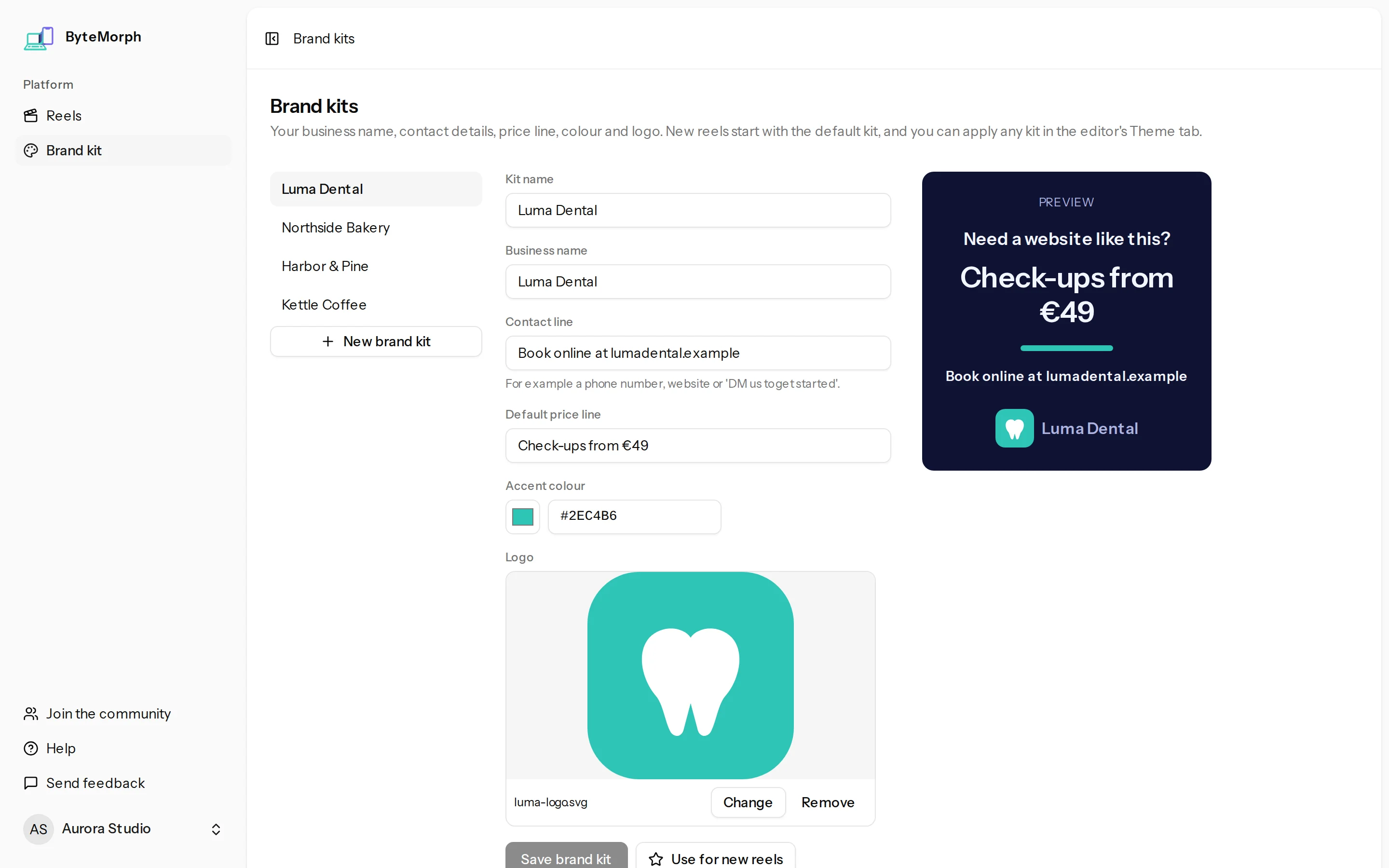Remove the luma-logo.svg file
1389x868 pixels.
(828, 802)
